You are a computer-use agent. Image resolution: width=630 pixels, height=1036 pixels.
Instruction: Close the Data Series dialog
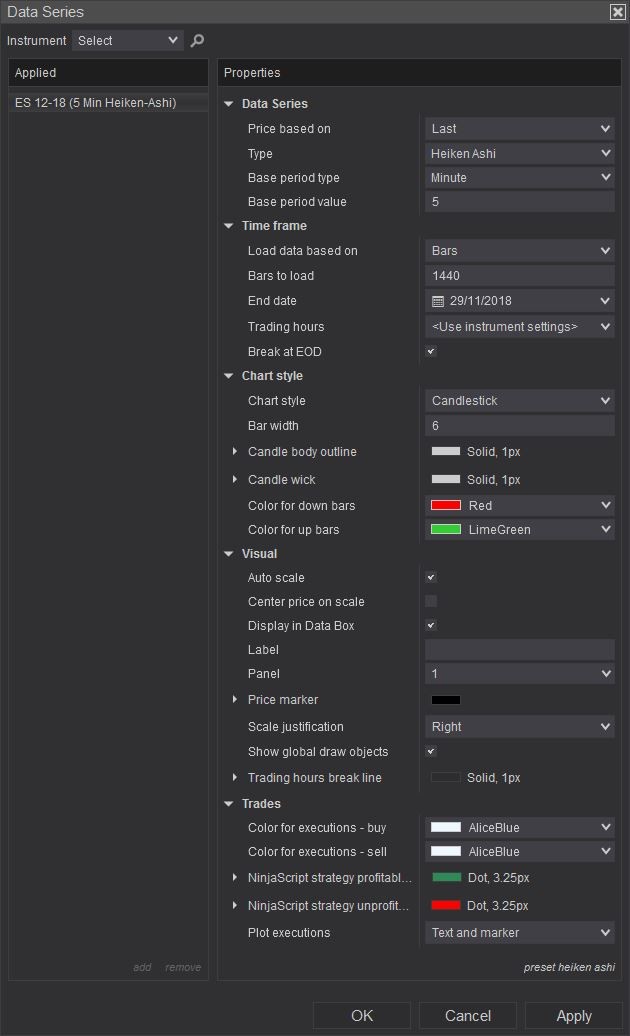[x=617, y=12]
